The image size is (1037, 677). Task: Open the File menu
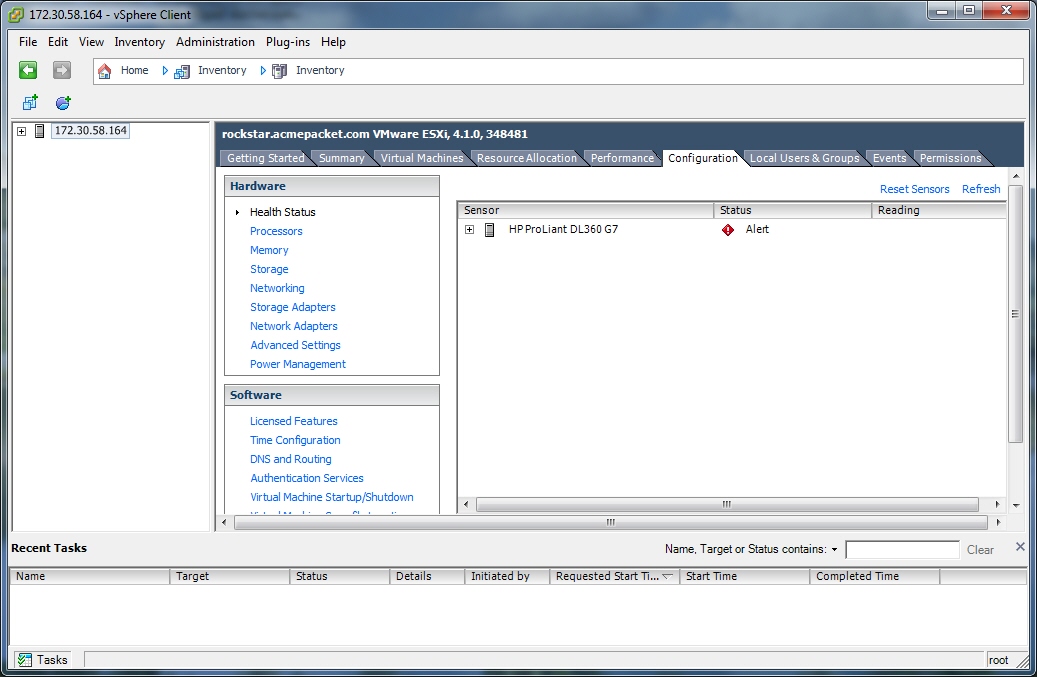point(28,42)
